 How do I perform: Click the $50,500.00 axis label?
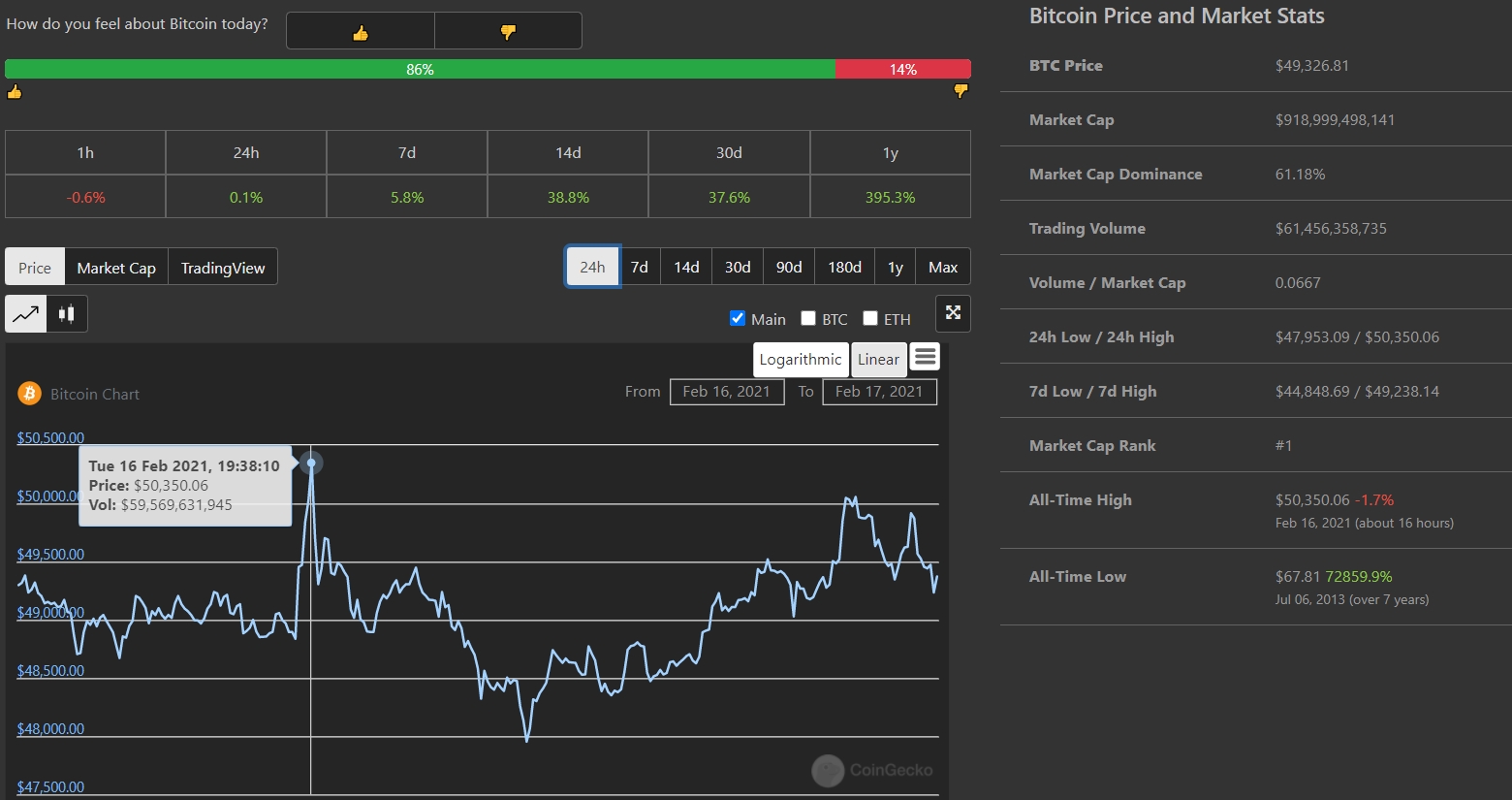tap(50, 438)
